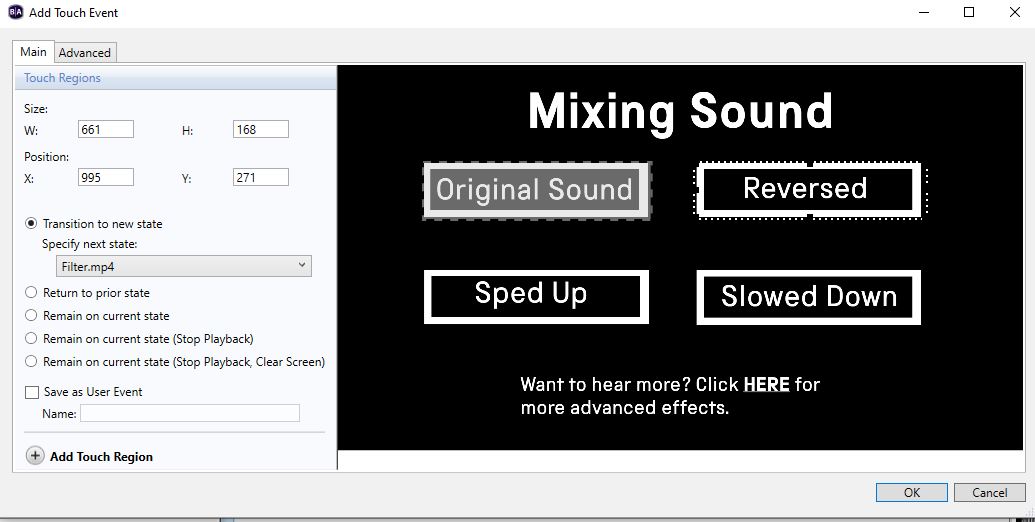Enable the Save as User Event checkbox
Viewport: 1035px width, 522px height.
[32, 392]
